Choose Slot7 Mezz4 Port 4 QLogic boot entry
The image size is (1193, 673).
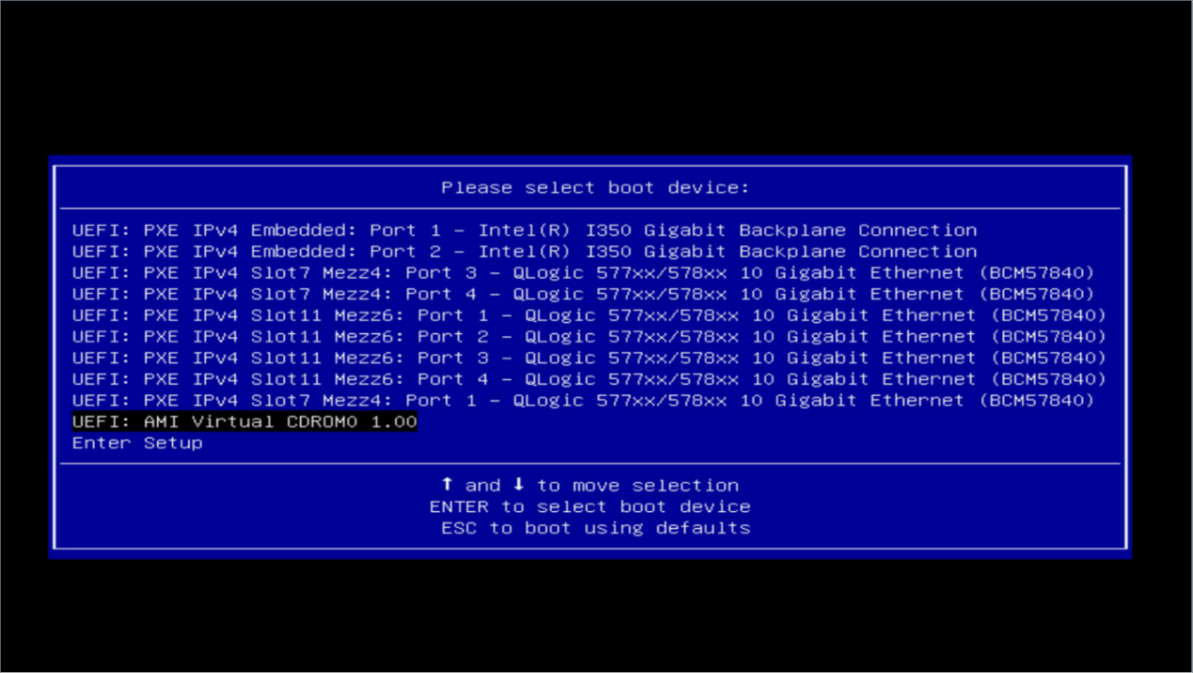pos(584,294)
